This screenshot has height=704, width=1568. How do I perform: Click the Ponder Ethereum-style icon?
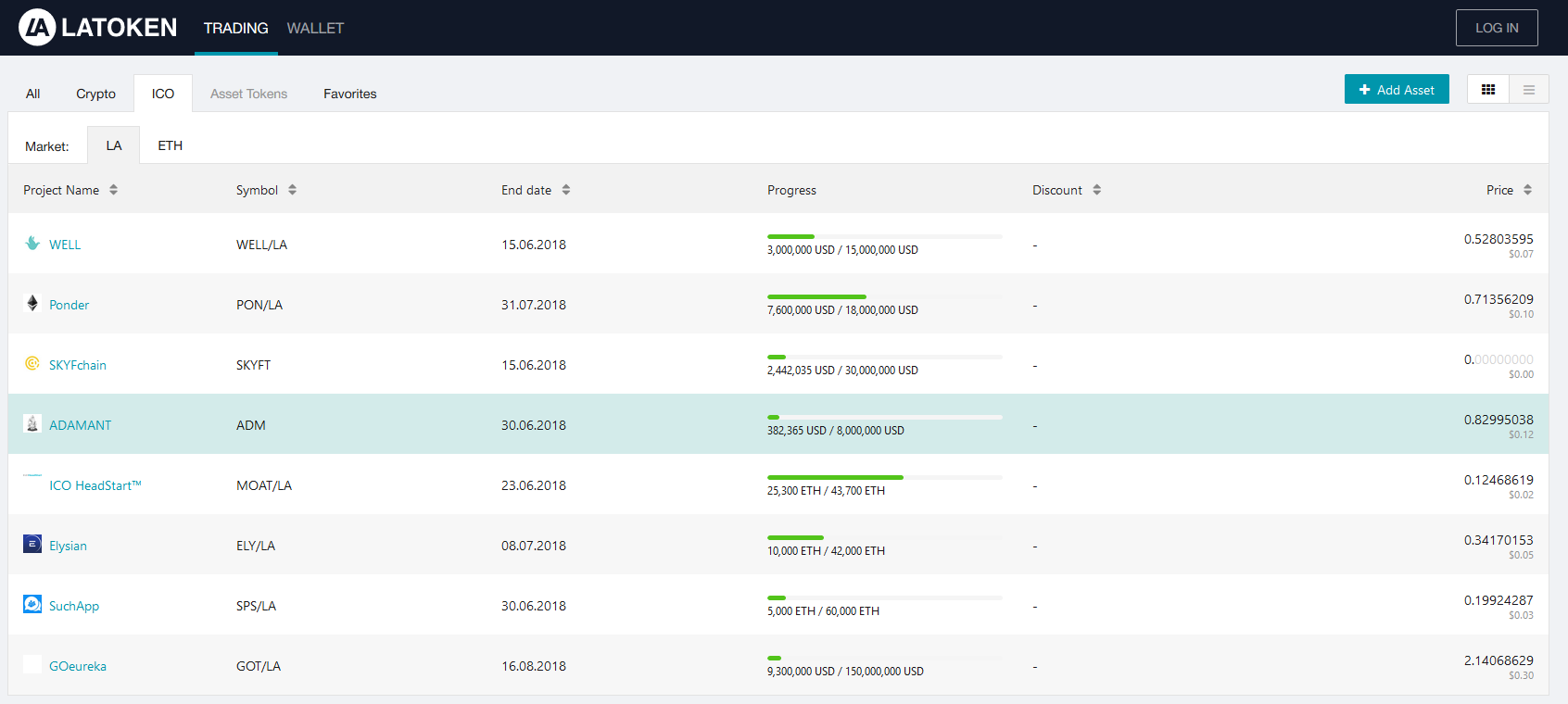[32, 304]
